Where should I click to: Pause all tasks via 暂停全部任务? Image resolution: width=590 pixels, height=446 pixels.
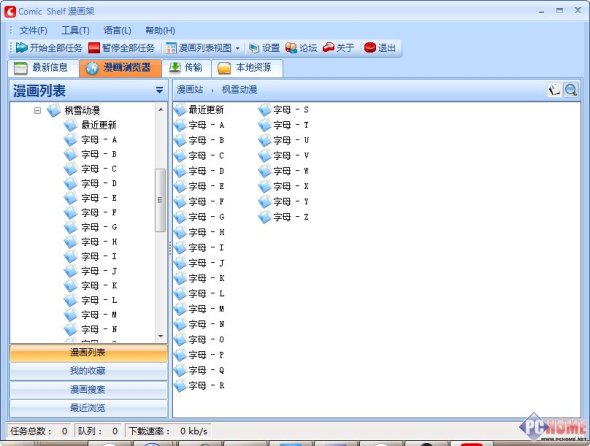(122, 48)
